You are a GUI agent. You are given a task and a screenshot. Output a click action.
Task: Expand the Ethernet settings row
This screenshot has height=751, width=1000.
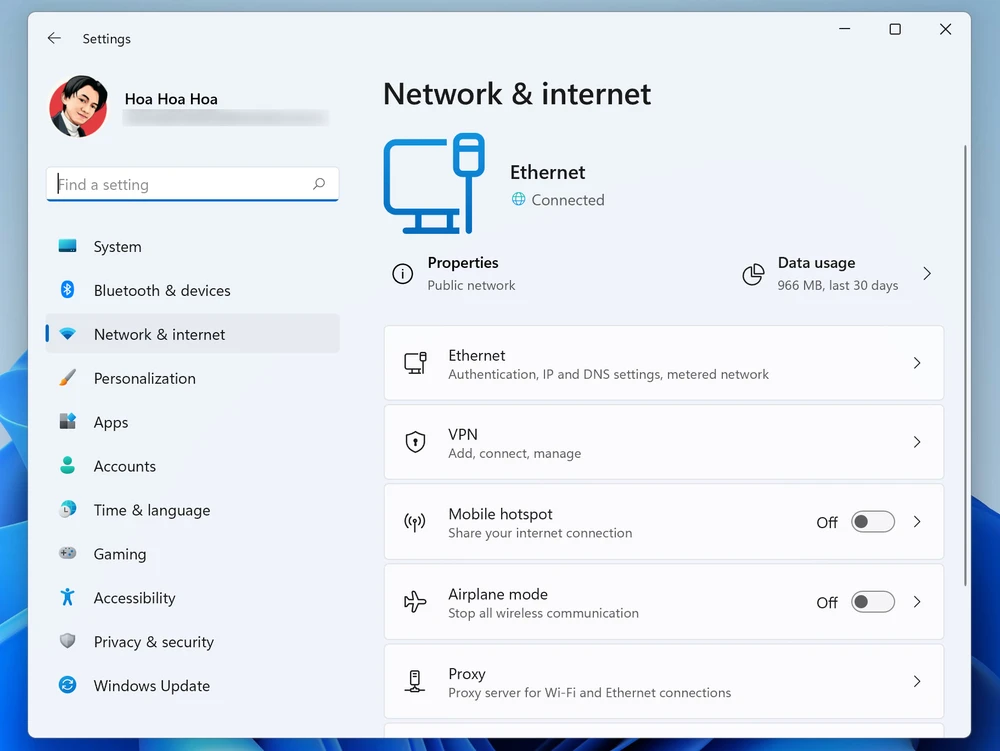(663, 363)
